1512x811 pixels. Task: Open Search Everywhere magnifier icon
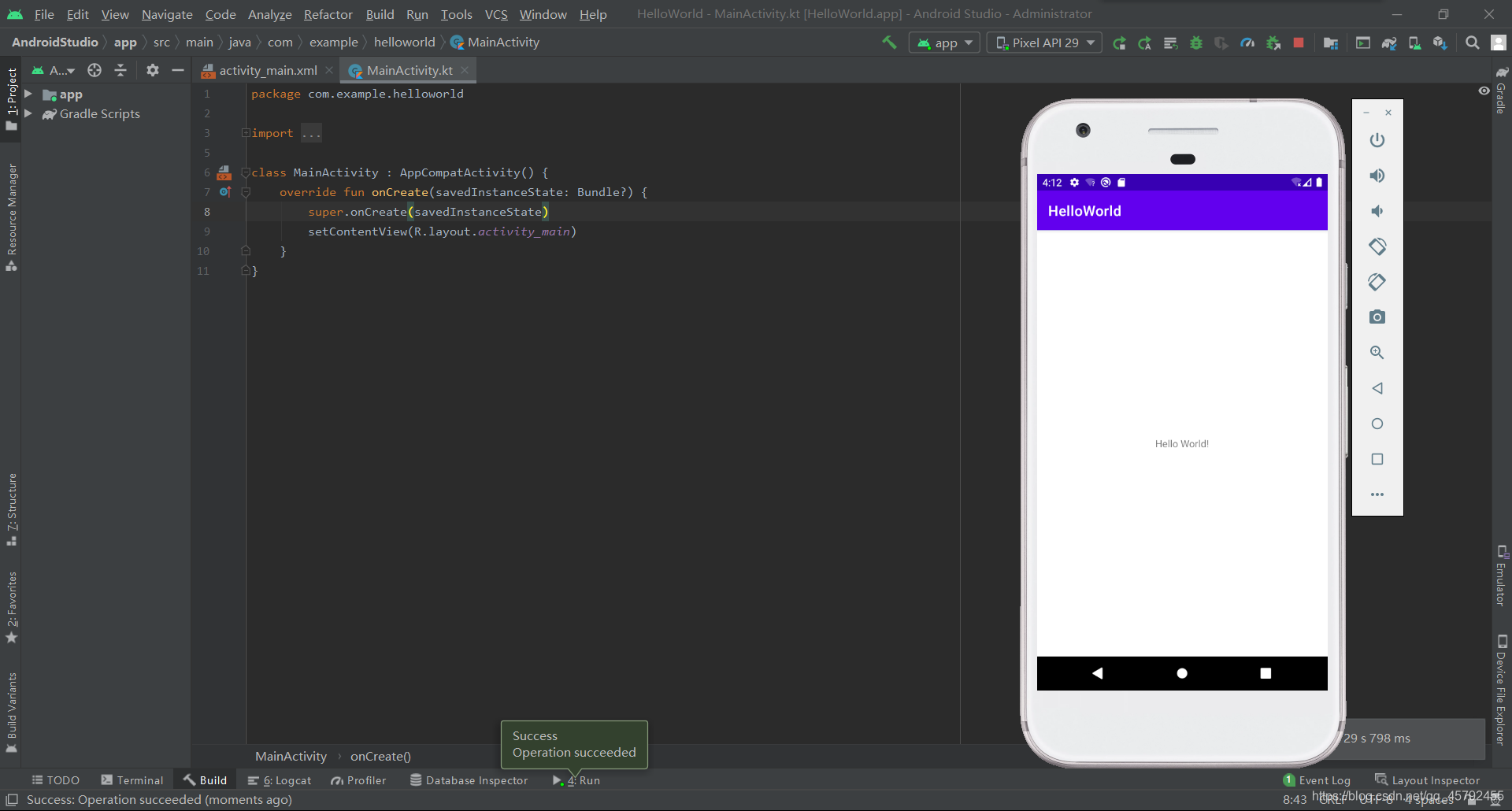1472,43
